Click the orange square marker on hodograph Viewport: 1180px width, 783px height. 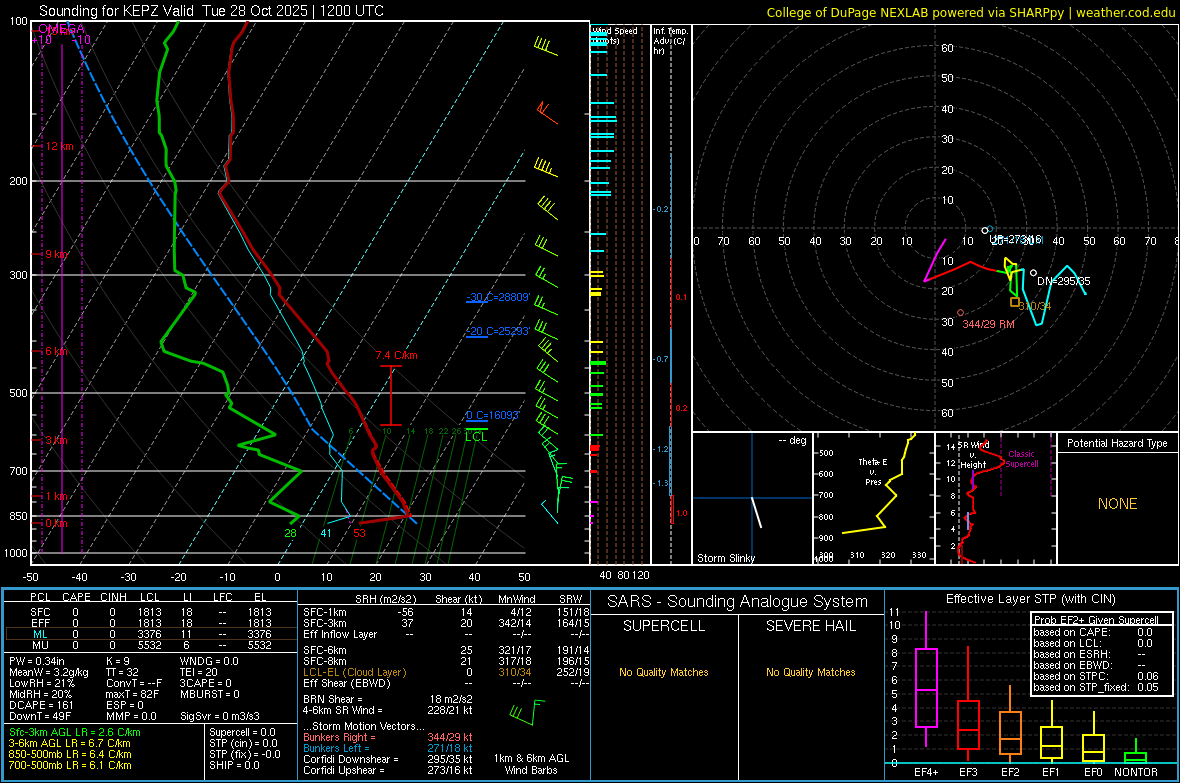pyautogui.click(x=1014, y=302)
